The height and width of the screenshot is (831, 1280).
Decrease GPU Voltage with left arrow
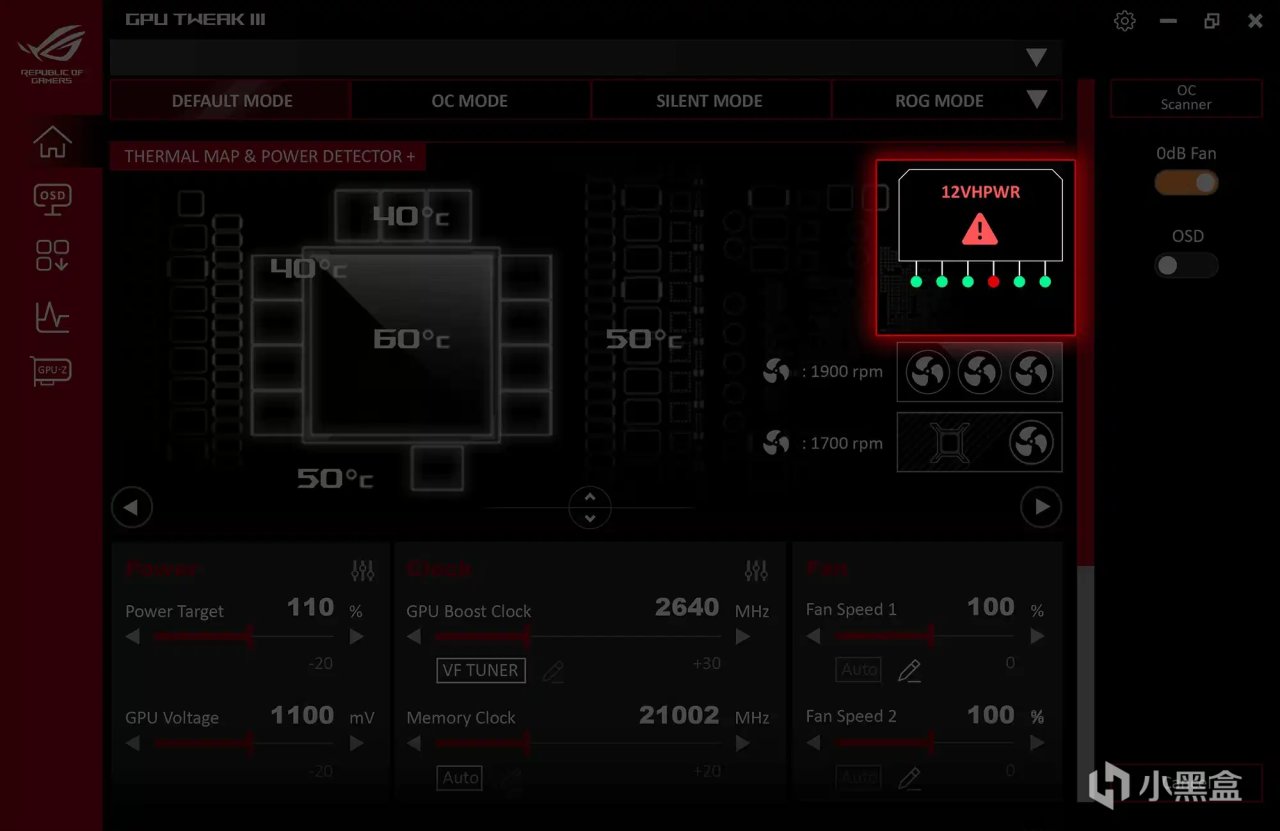pos(133,744)
